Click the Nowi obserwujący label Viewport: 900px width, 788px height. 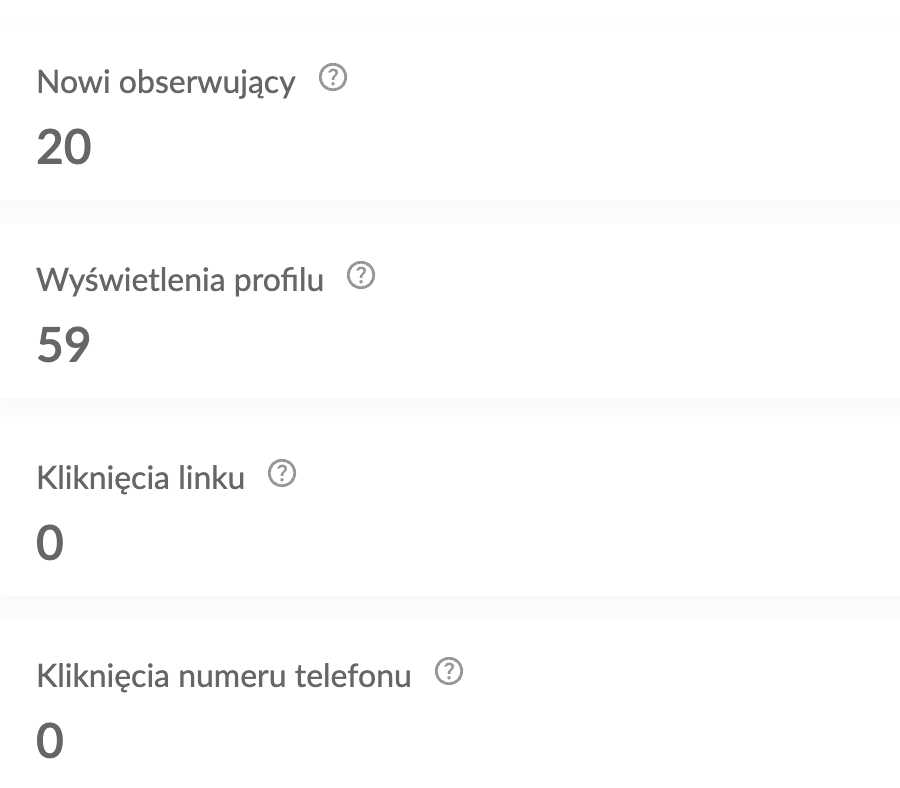166,82
